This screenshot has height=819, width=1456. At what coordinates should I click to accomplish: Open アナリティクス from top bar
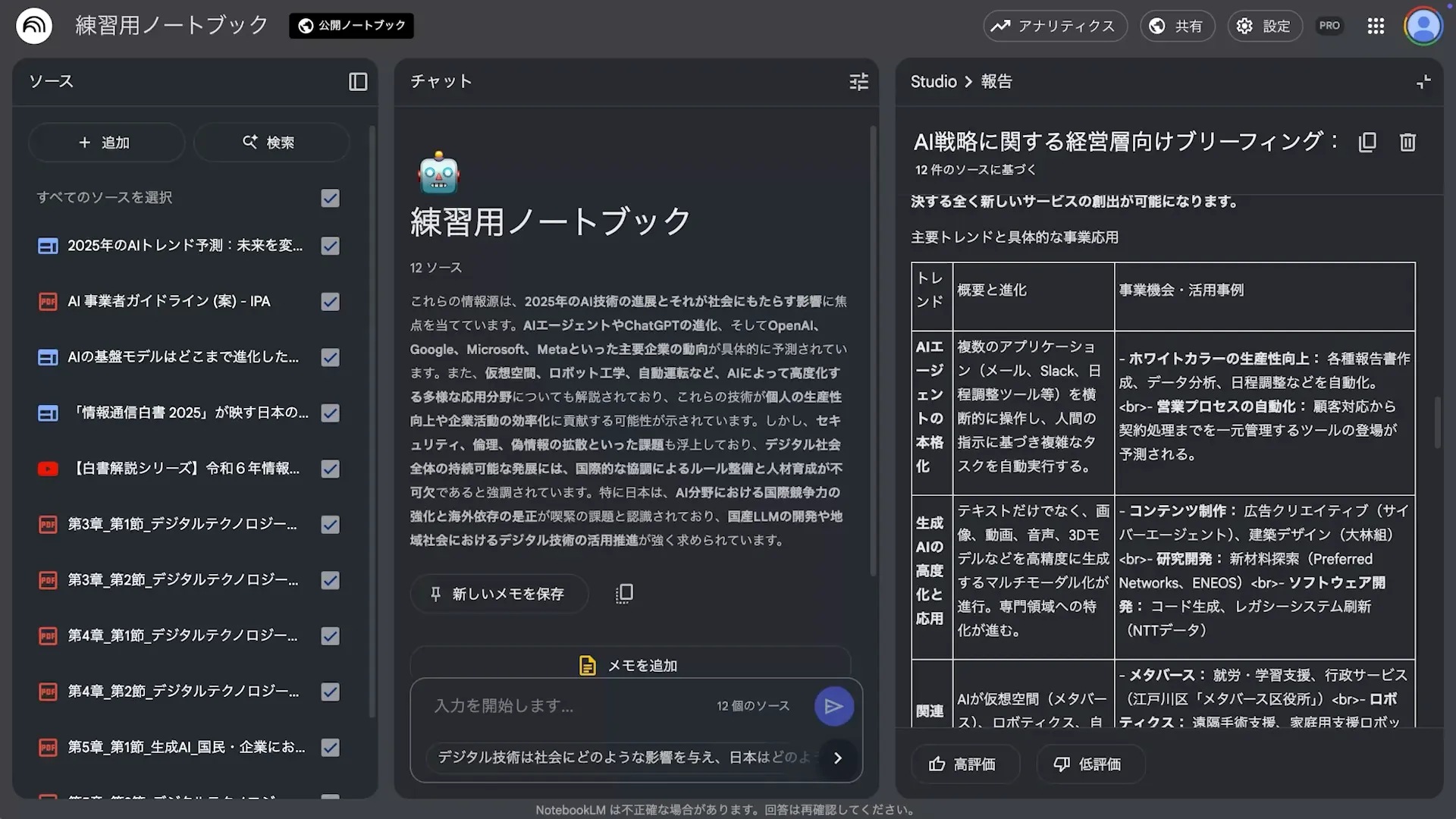pyautogui.click(x=1055, y=25)
